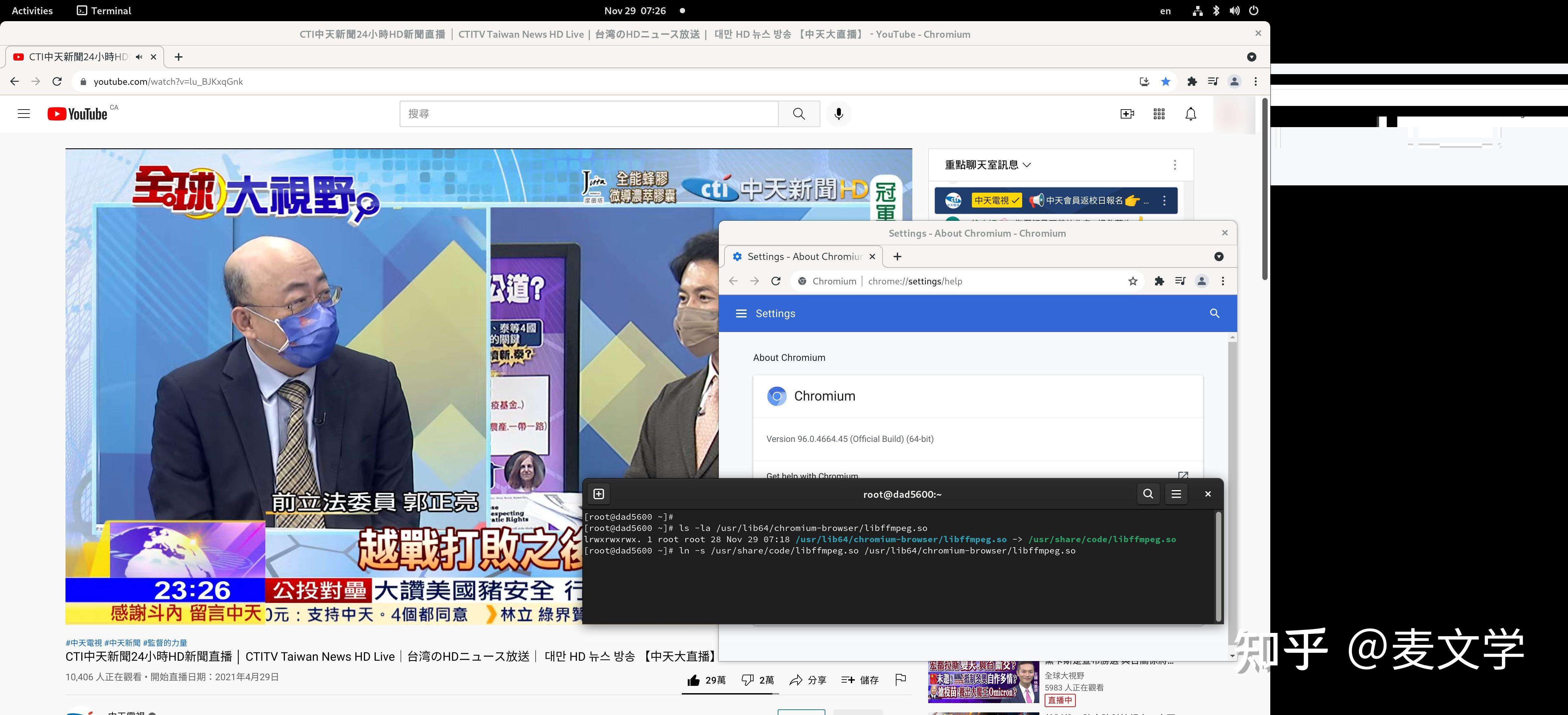Open YouTube notifications bell
This screenshot has height=715, width=1568.
(1191, 114)
